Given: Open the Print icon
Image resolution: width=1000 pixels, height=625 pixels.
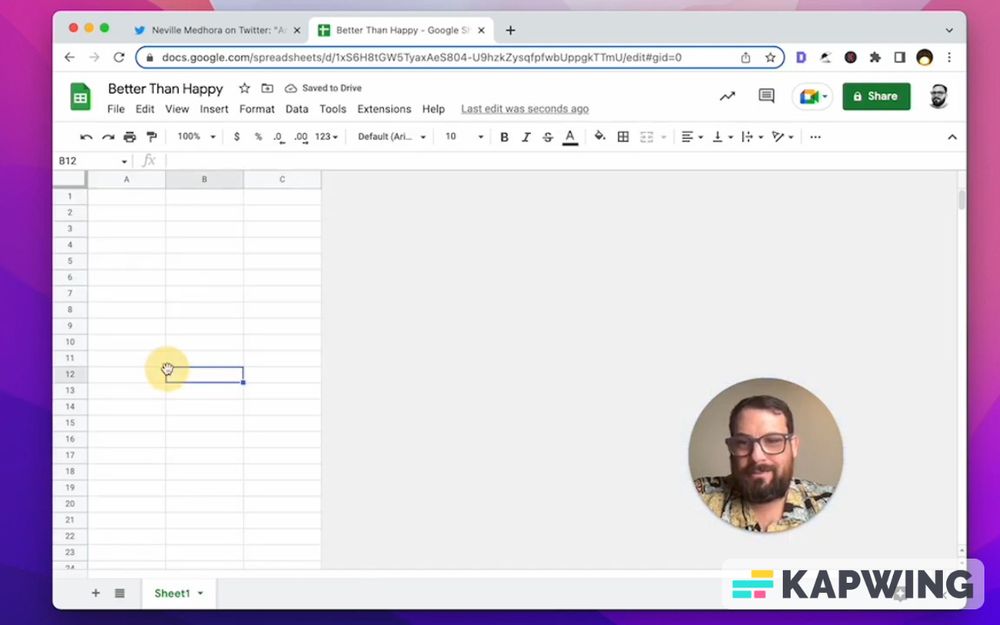Looking at the screenshot, I should 129,137.
